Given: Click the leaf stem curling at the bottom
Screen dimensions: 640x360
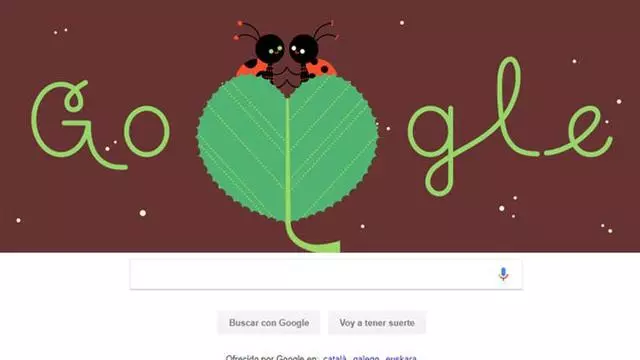Looking at the screenshot, I should tap(311, 238).
